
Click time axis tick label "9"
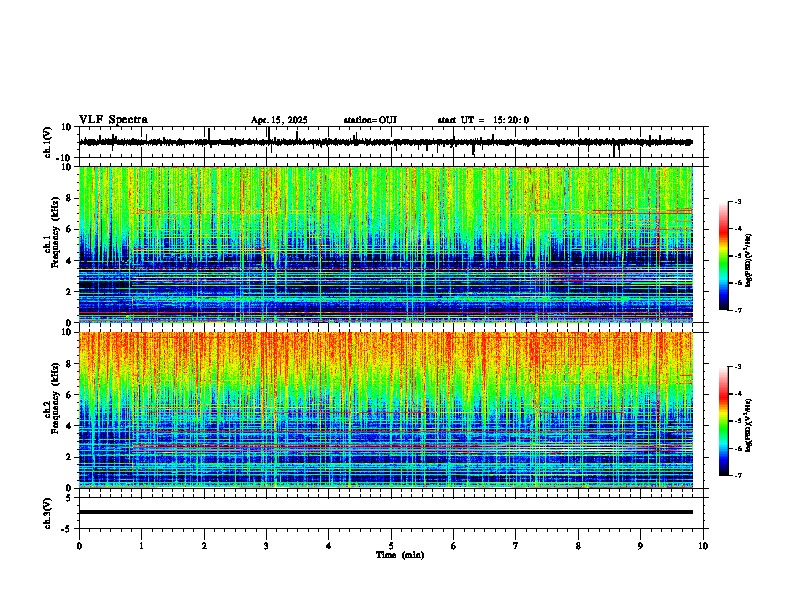click(x=640, y=546)
